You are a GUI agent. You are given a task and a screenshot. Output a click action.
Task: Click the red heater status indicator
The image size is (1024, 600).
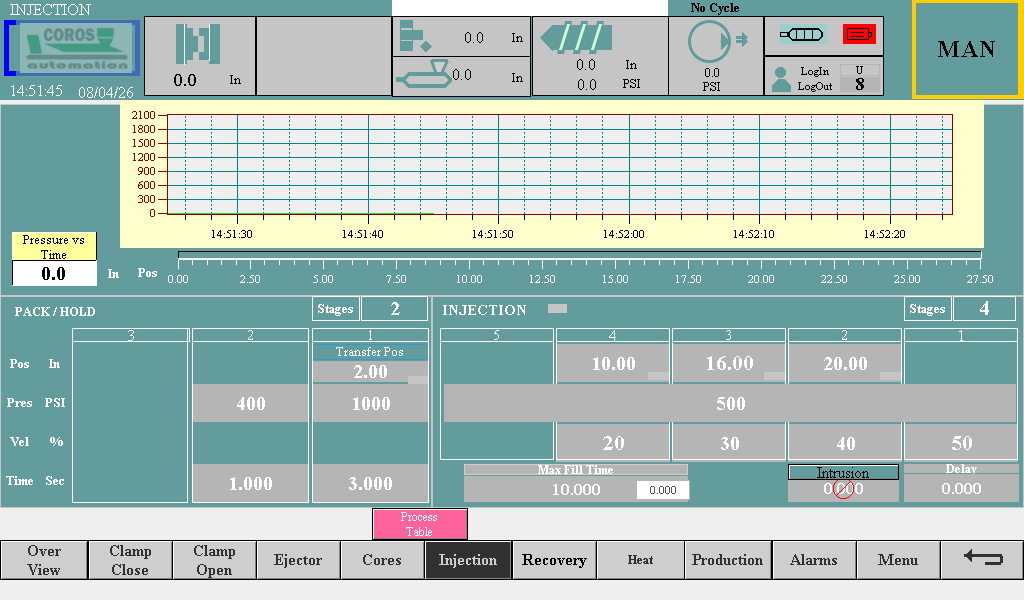(858, 34)
